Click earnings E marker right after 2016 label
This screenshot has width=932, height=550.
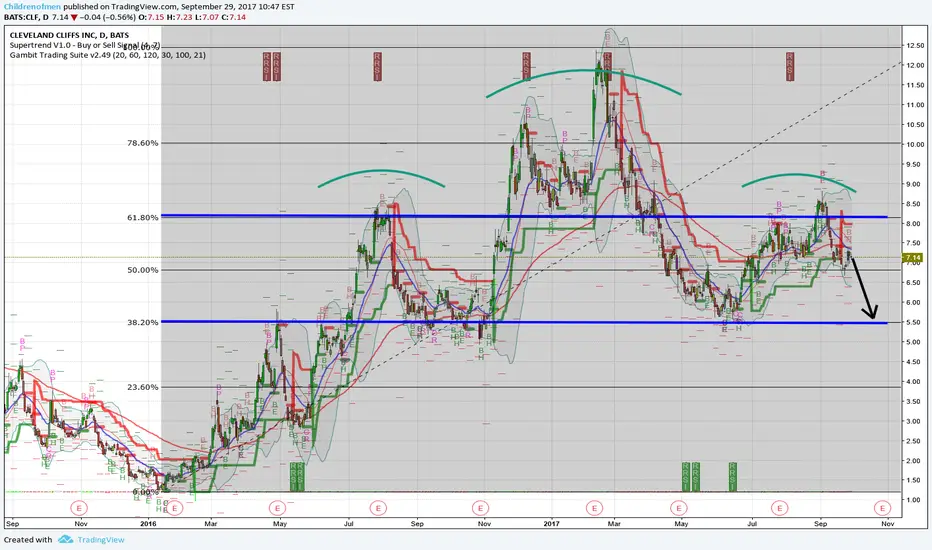(175, 508)
